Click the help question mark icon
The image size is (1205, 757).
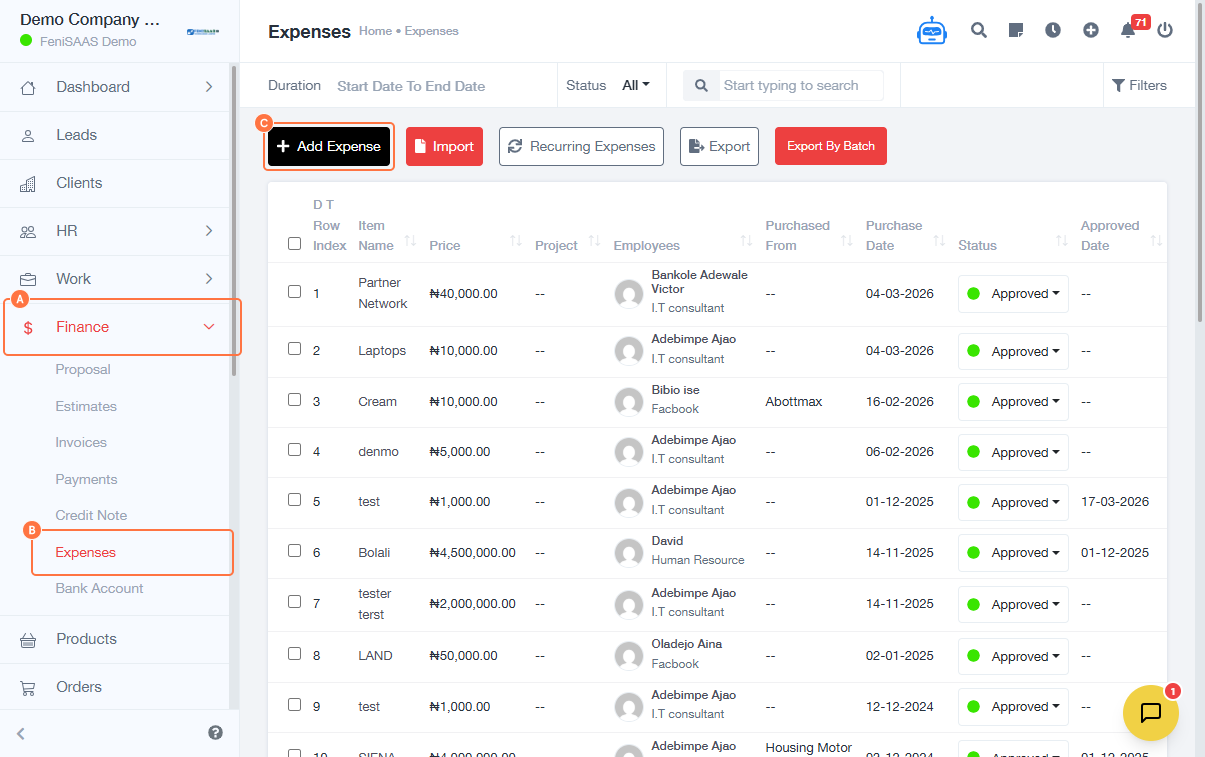(x=215, y=732)
